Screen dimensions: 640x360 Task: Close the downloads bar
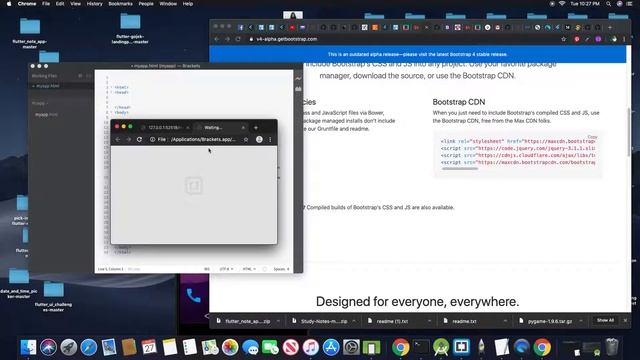click(625, 320)
